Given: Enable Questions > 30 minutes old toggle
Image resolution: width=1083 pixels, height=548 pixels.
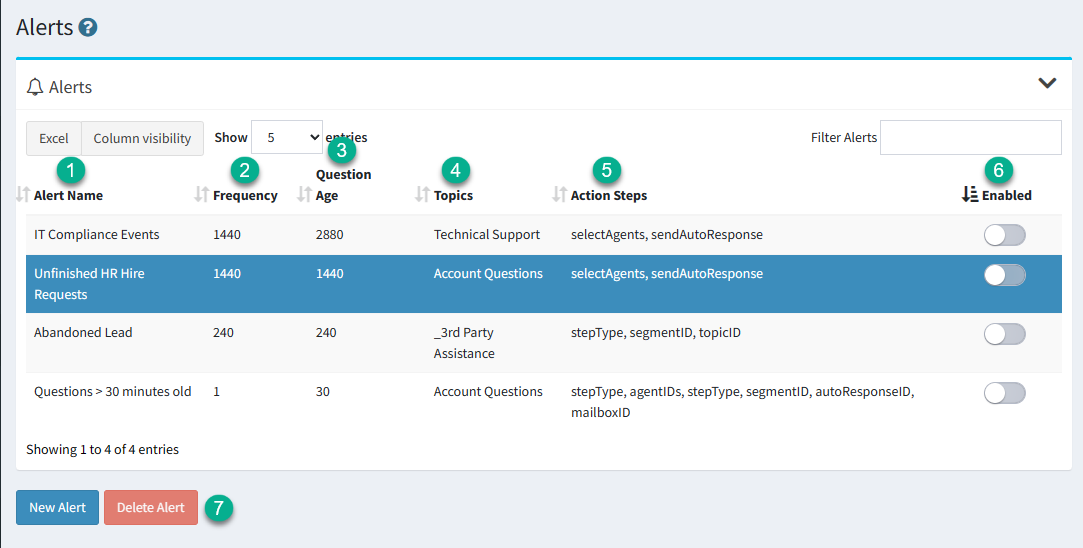Looking at the screenshot, I should point(1005,393).
